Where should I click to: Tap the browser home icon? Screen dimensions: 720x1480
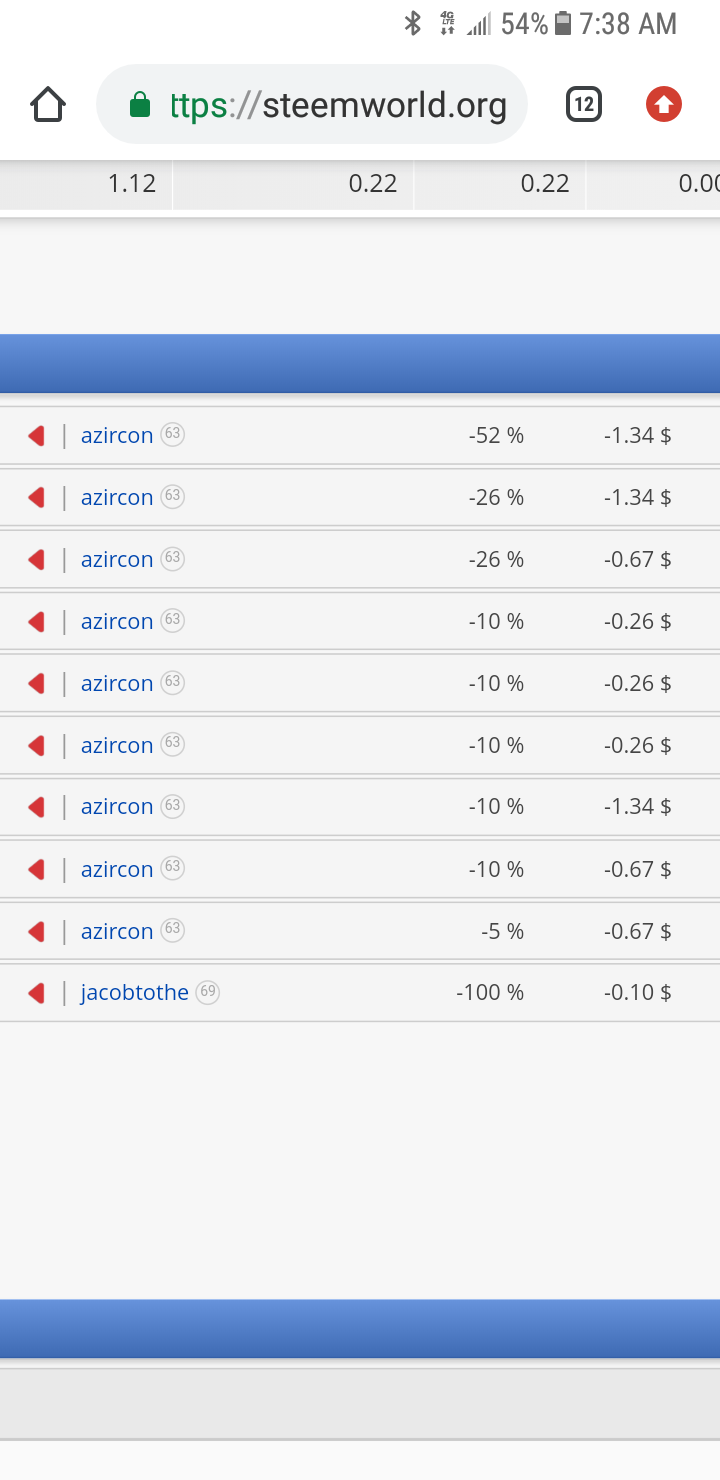click(48, 104)
